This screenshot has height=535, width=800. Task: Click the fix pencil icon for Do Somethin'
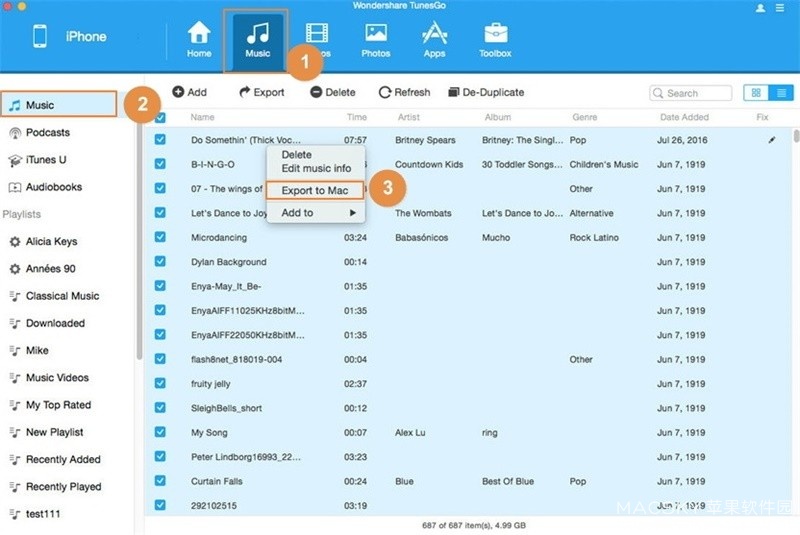point(772,140)
